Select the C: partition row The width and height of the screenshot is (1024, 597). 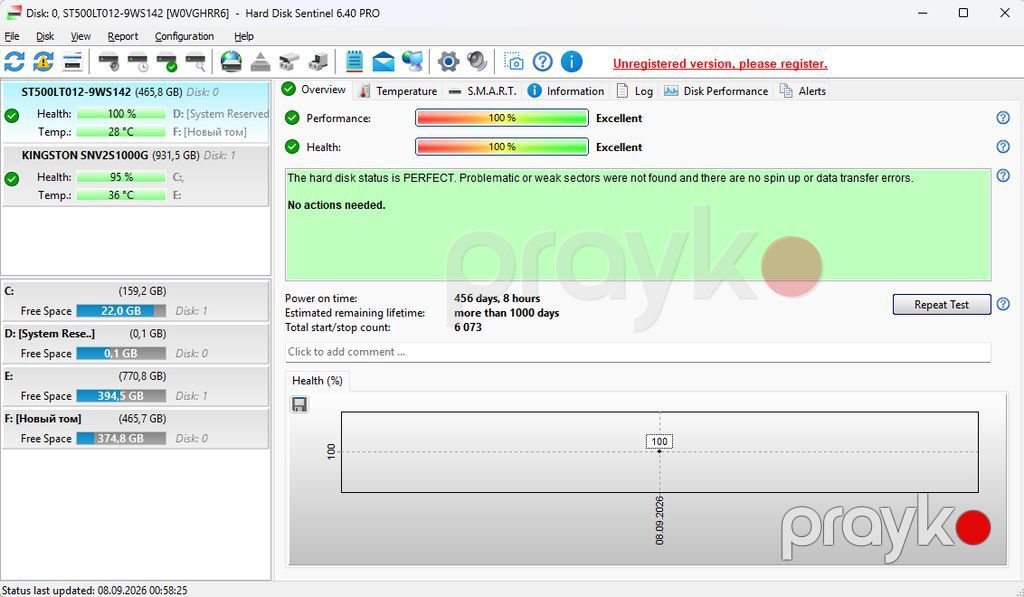[136, 301]
